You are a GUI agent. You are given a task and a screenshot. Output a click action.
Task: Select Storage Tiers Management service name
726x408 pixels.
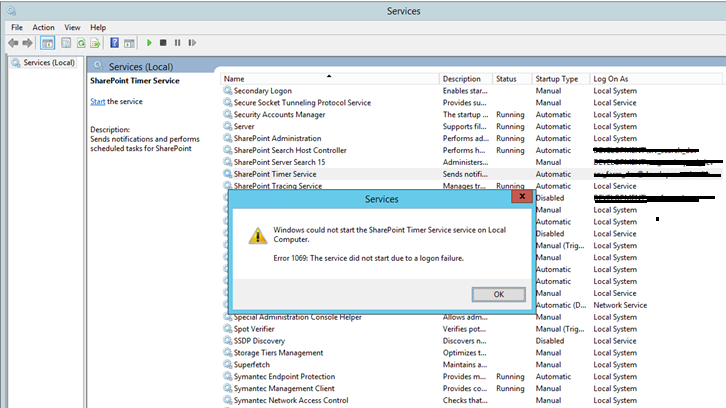[x=278, y=353]
